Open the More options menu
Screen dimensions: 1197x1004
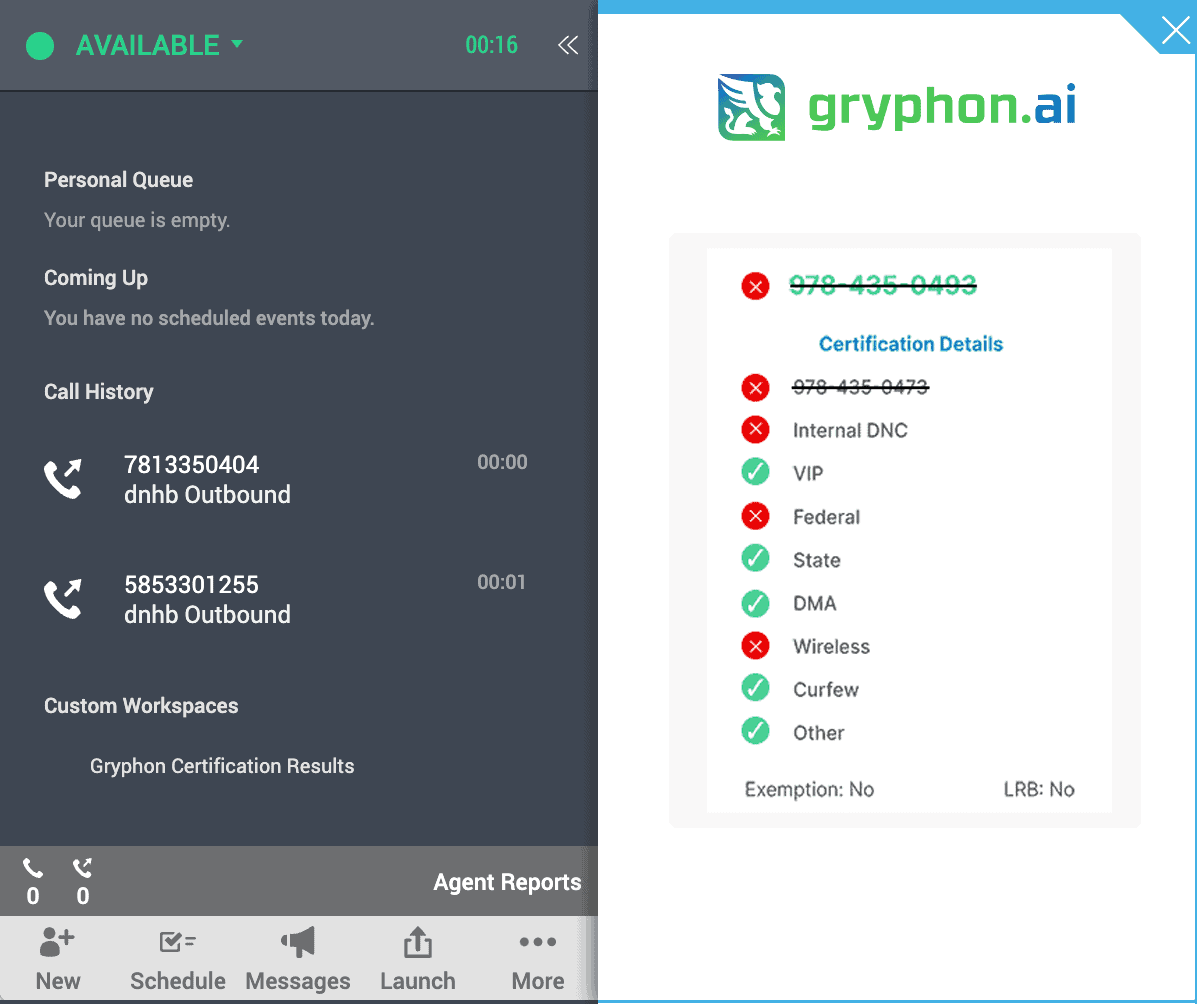[538, 959]
